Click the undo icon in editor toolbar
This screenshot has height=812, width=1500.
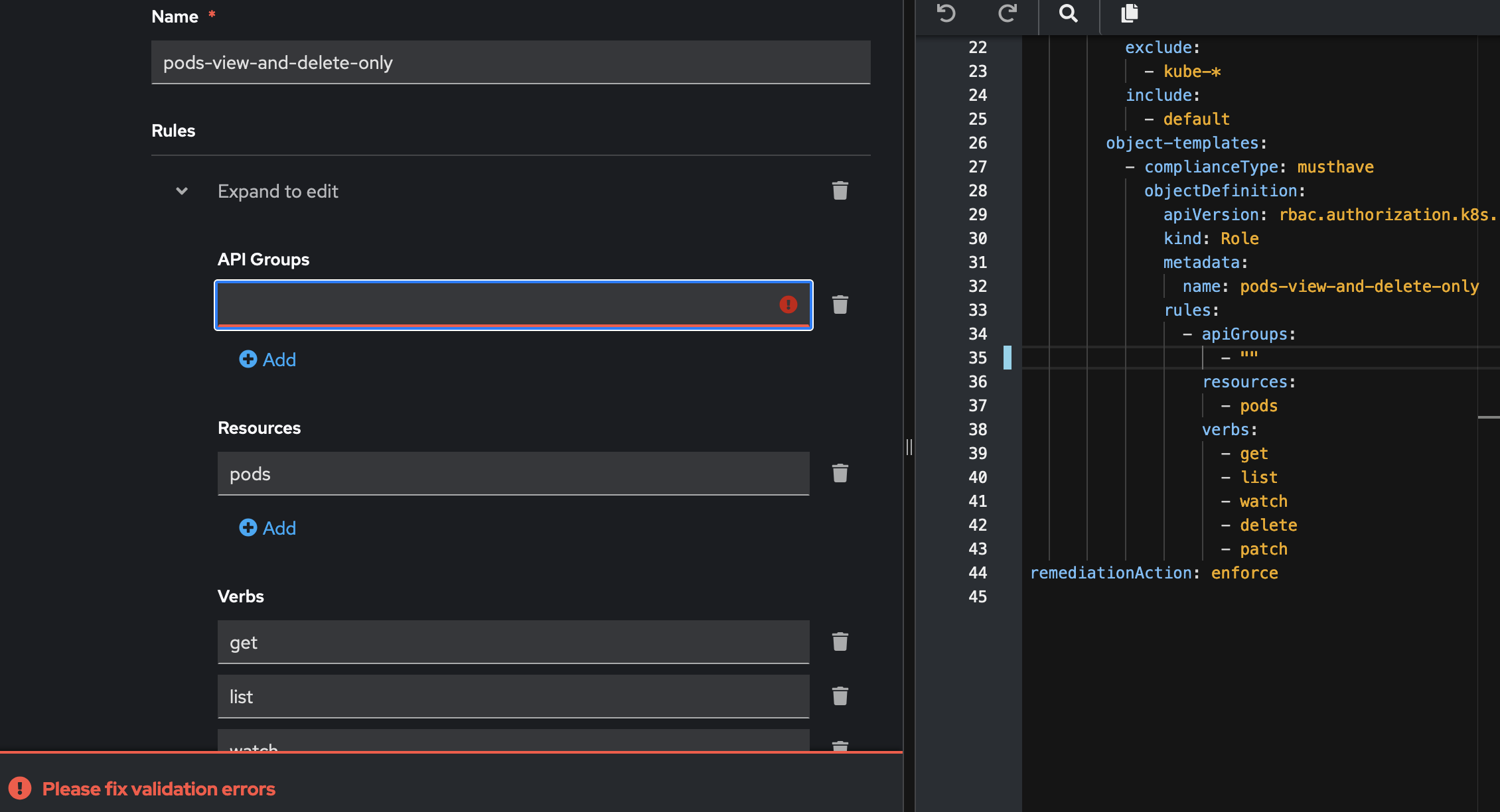[946, 13]
